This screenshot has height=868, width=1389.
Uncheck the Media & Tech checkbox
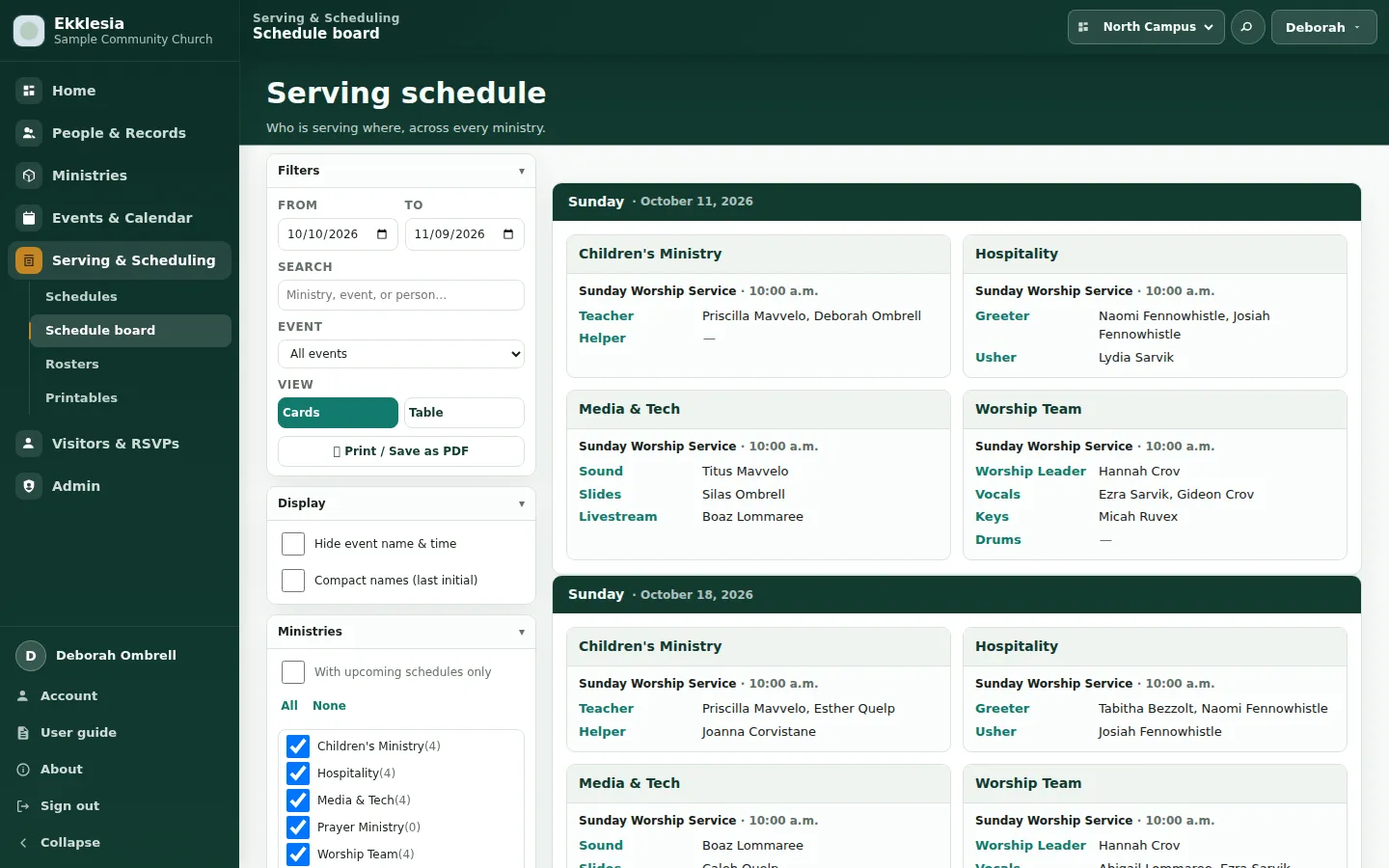298,800
